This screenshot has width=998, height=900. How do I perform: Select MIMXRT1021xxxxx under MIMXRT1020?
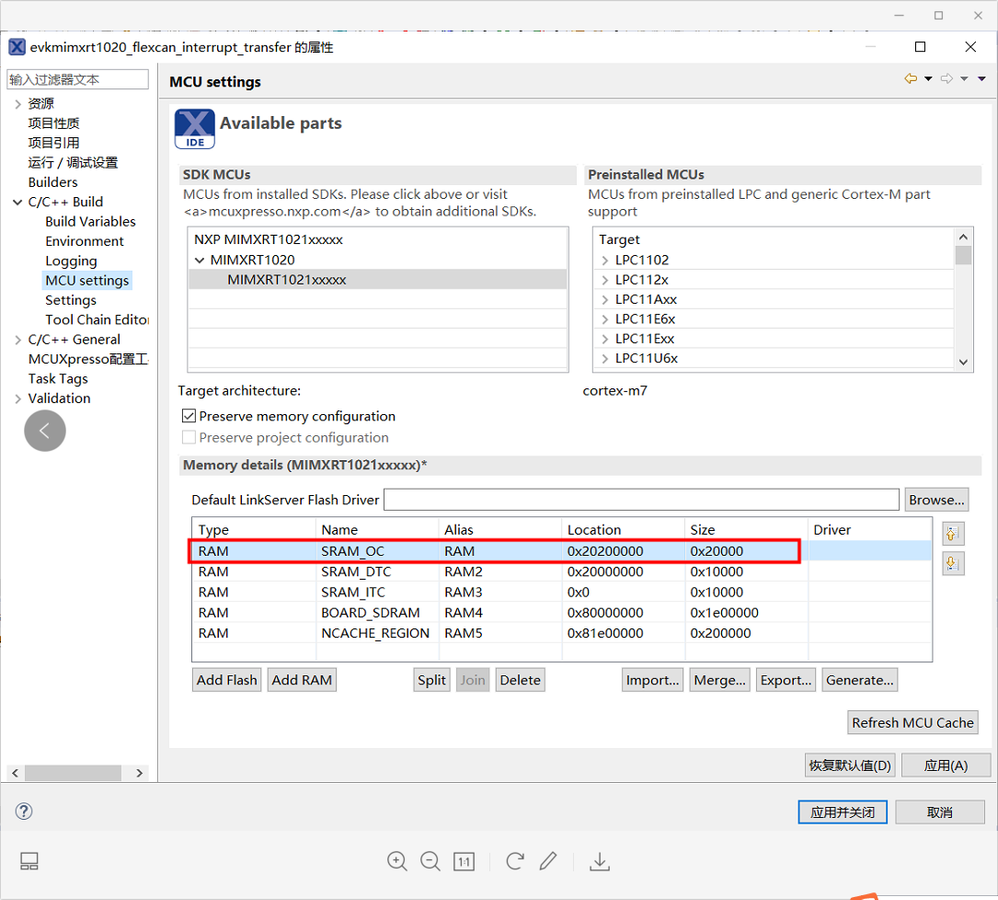tap(377, 279)
